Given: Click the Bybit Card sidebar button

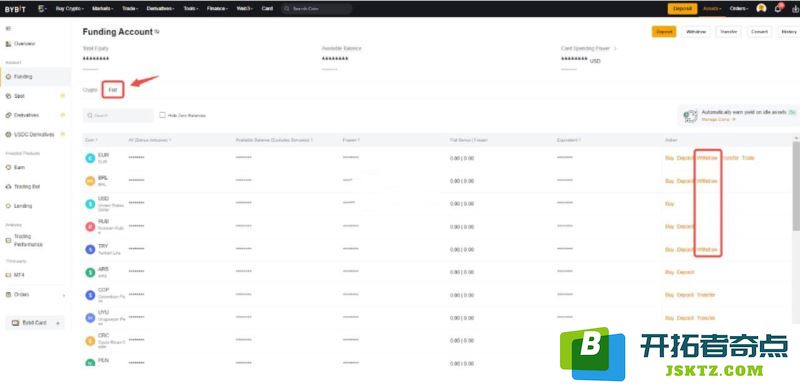Looking at the screenshot, I should [x=35, y=323].
